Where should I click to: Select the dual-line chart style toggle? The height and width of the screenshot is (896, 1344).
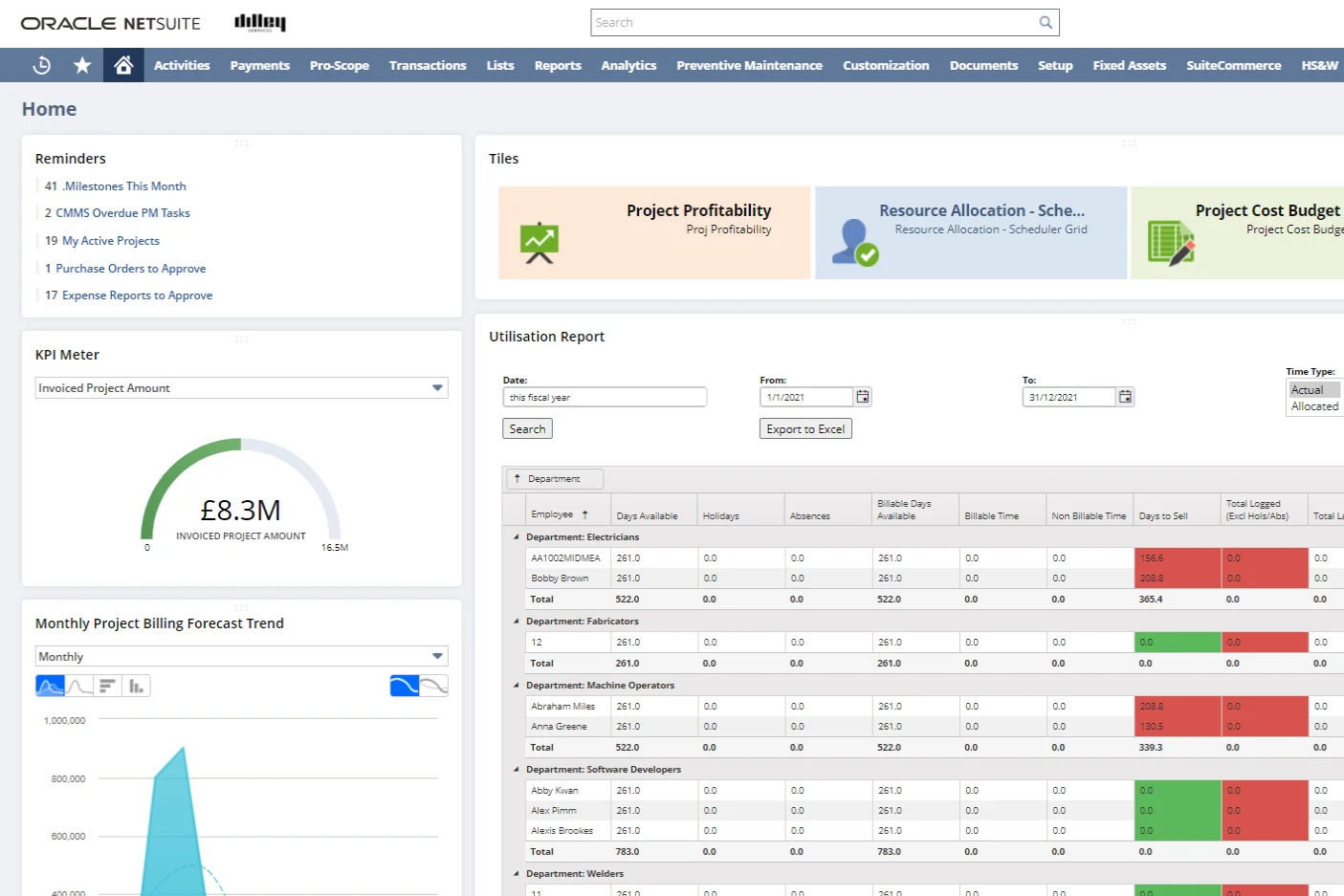(434, 686)
